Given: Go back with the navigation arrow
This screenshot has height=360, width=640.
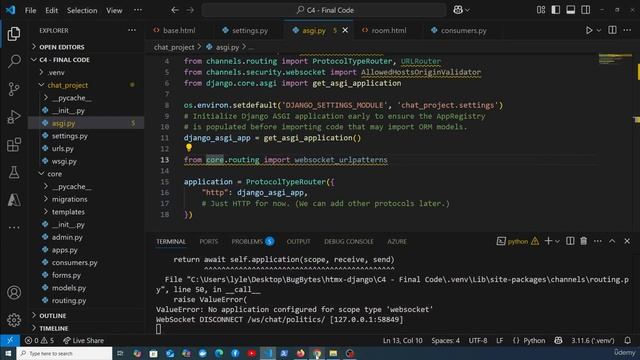Looking at the screenshot, I should tap(175, 10).
